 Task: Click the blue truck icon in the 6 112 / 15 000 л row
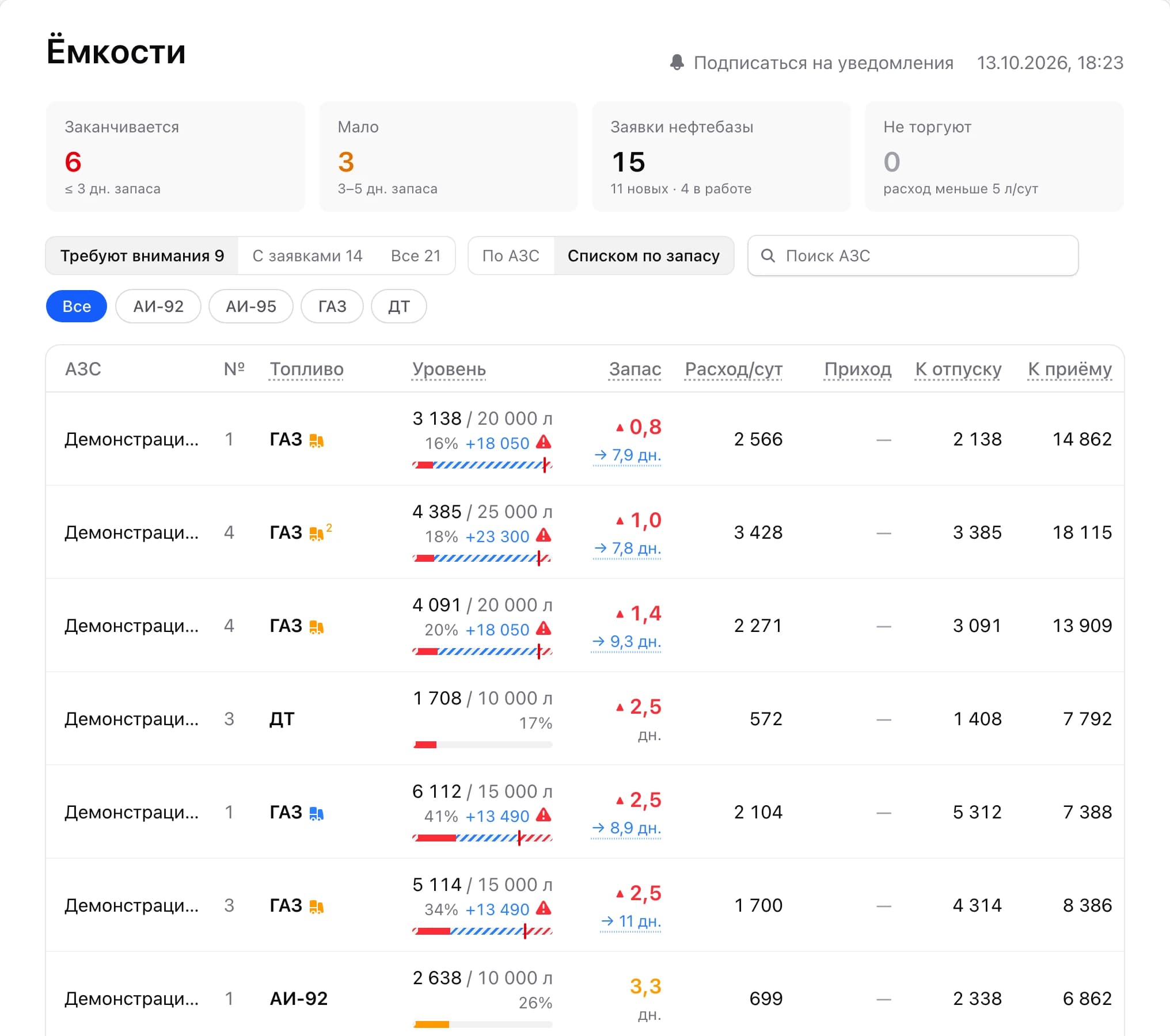(317, 813)
